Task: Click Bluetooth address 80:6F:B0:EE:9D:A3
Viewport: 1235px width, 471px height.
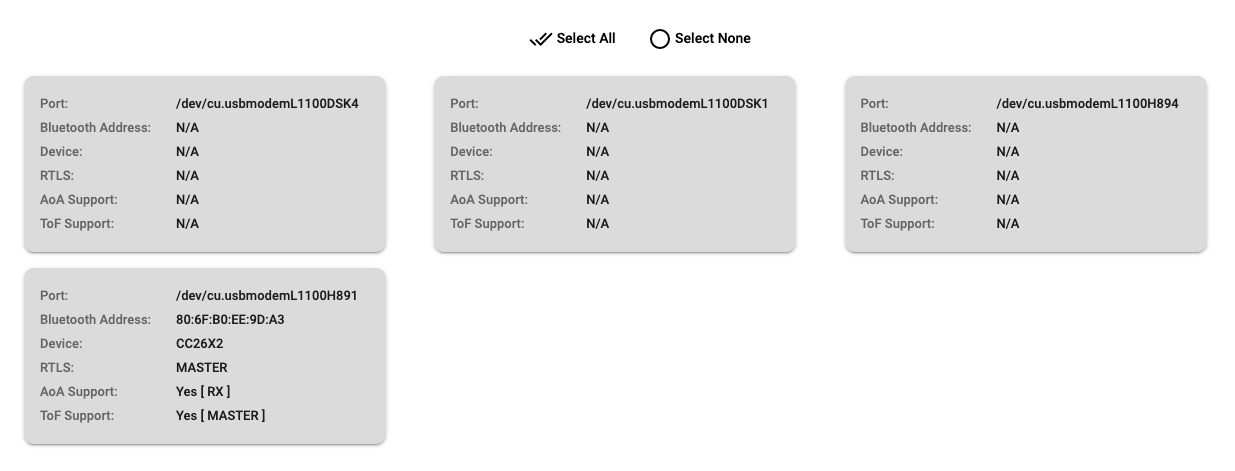Action: pyautogui.click(x=230, y=320)
